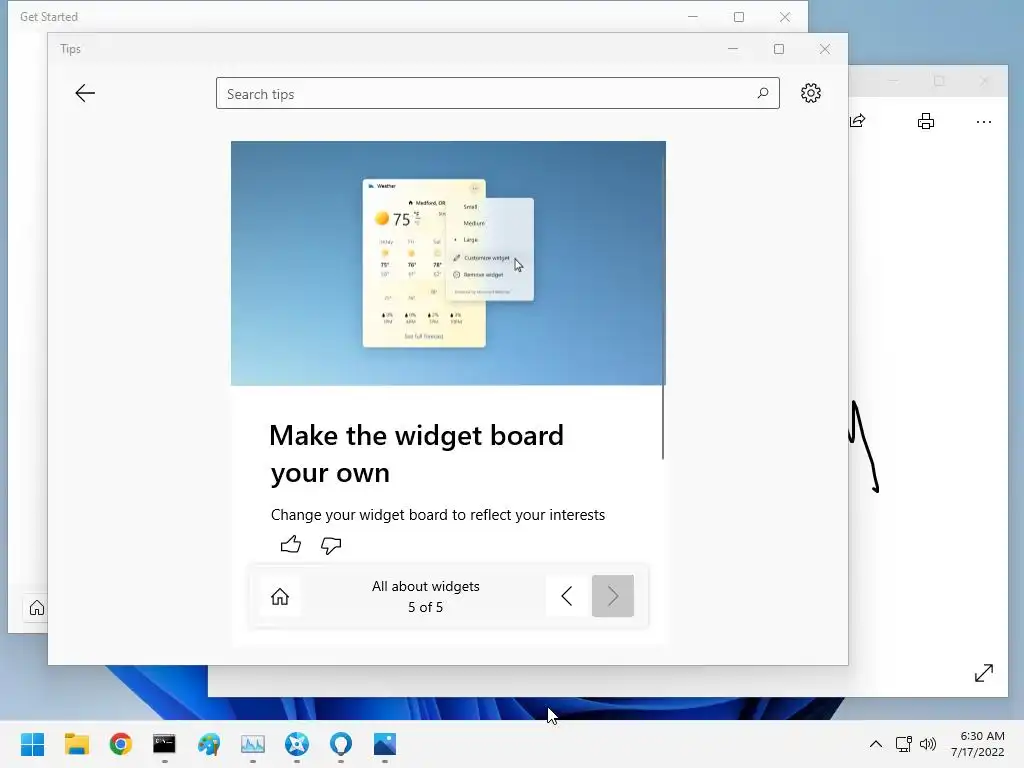Screen dimensions: 1024x768
Task: Focus the Search tips input field
Action: [x=498, y=93]
